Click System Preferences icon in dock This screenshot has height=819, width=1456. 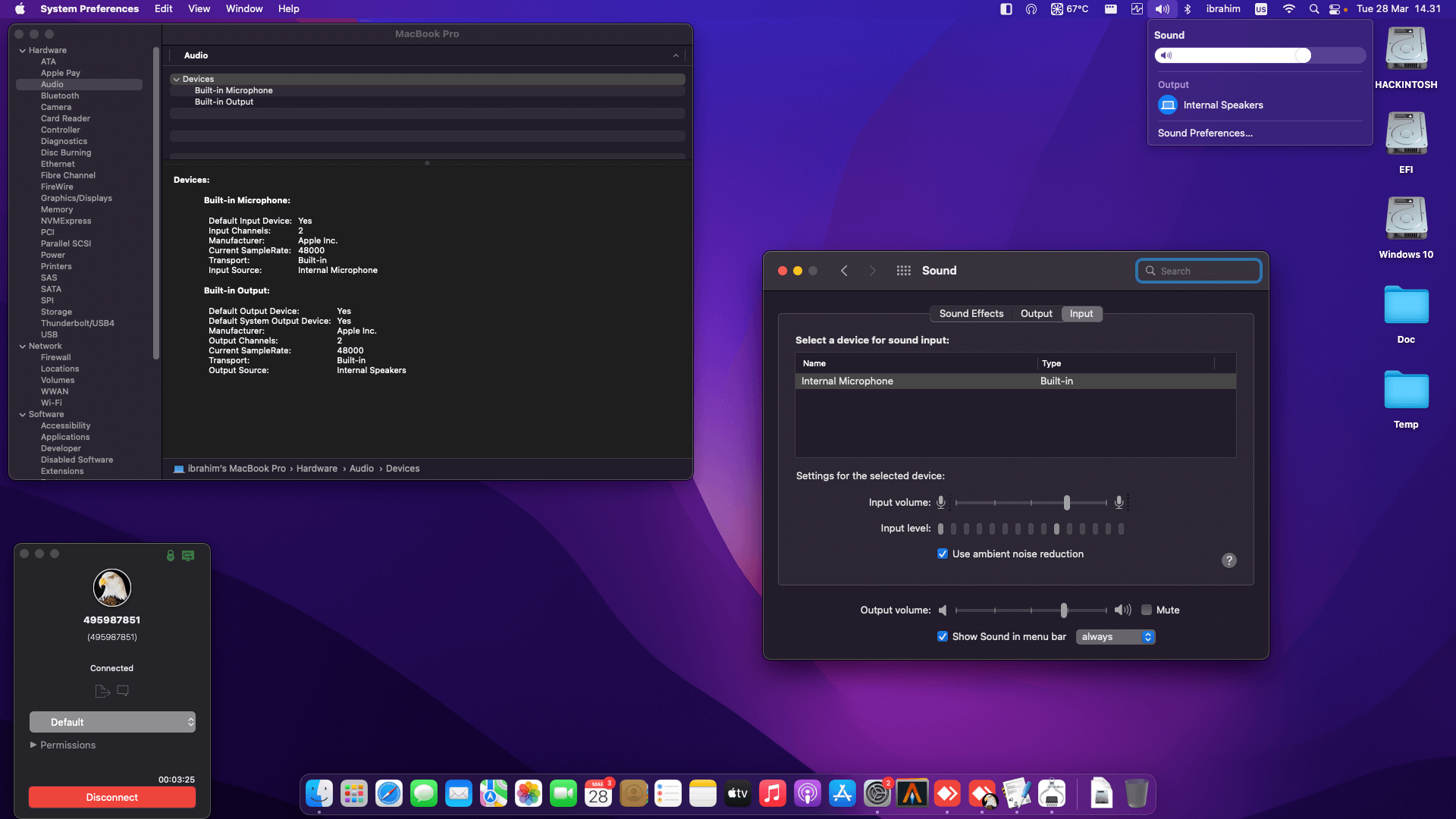click(x=877, y=794)
